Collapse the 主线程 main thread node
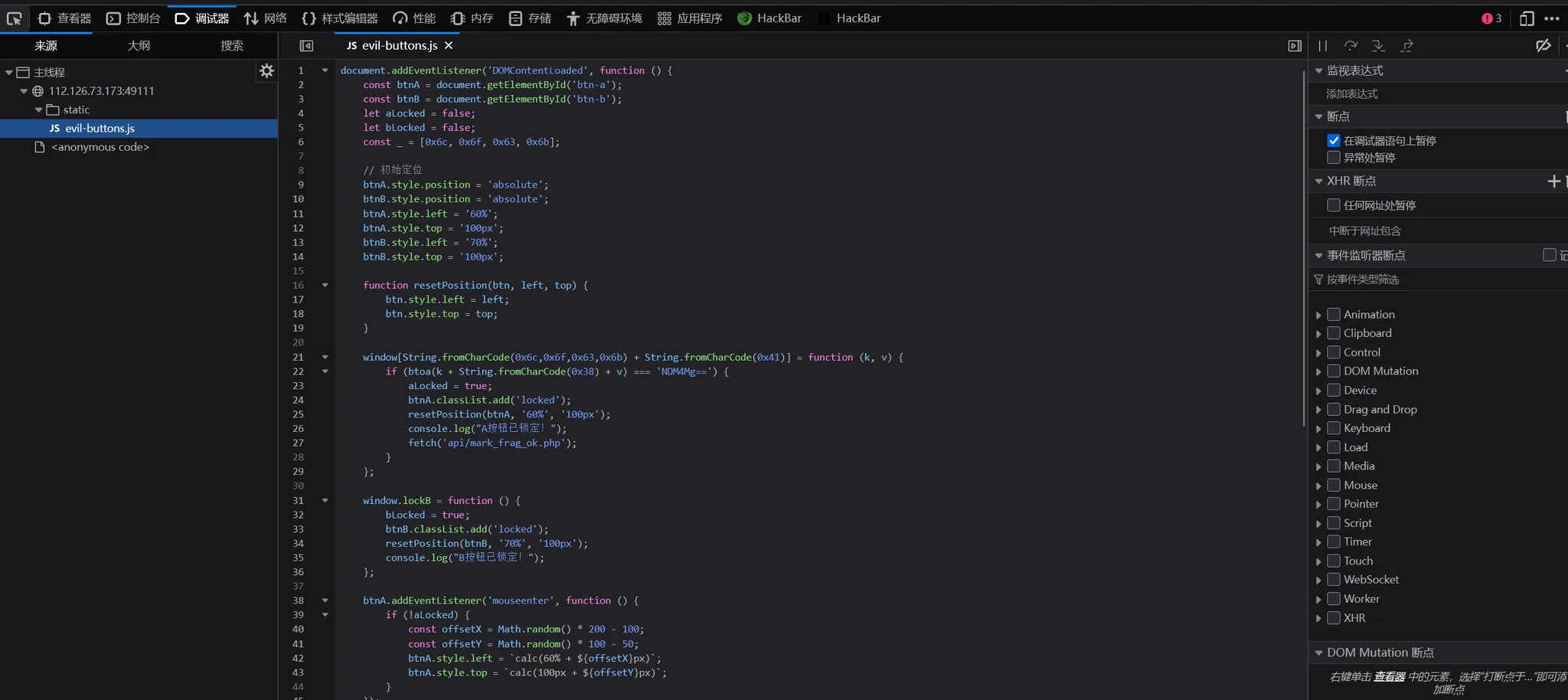Screen dimensions: 1568x700 (x=8, y=72)
